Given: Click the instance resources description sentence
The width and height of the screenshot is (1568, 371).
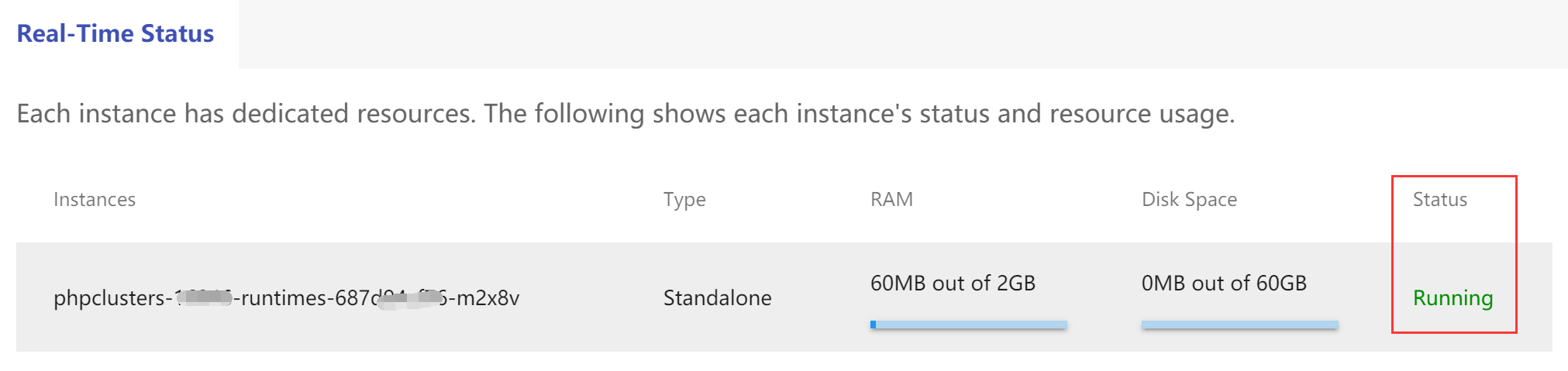Looking at the screenshot, I should [625, 114].
